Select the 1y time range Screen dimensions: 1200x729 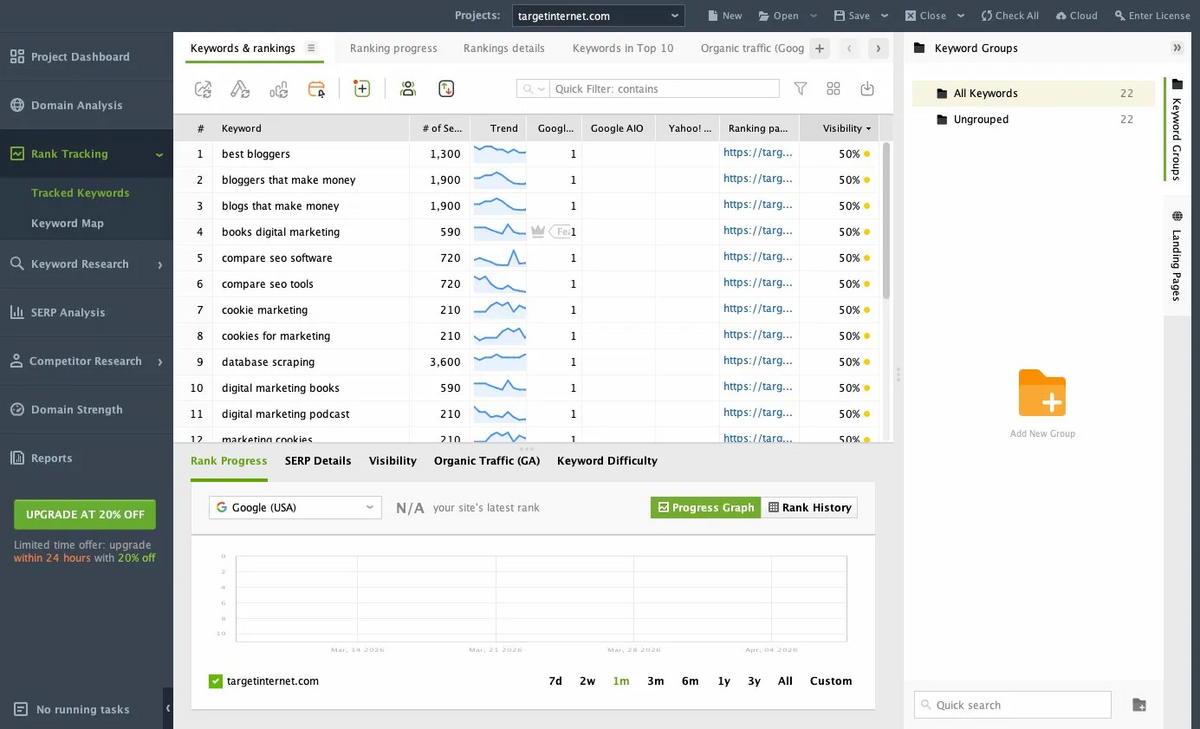coord(723,681)
